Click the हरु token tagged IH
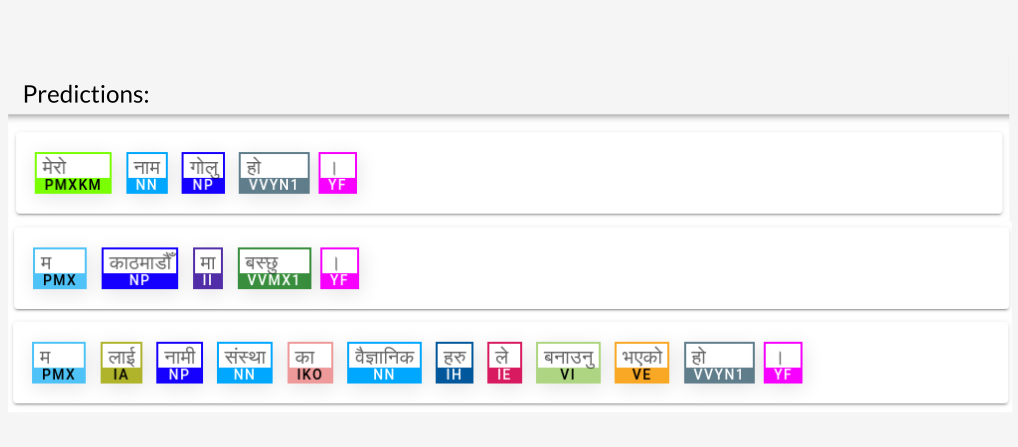The width and height of the screenshot is (1018, 447). [455, 363]
